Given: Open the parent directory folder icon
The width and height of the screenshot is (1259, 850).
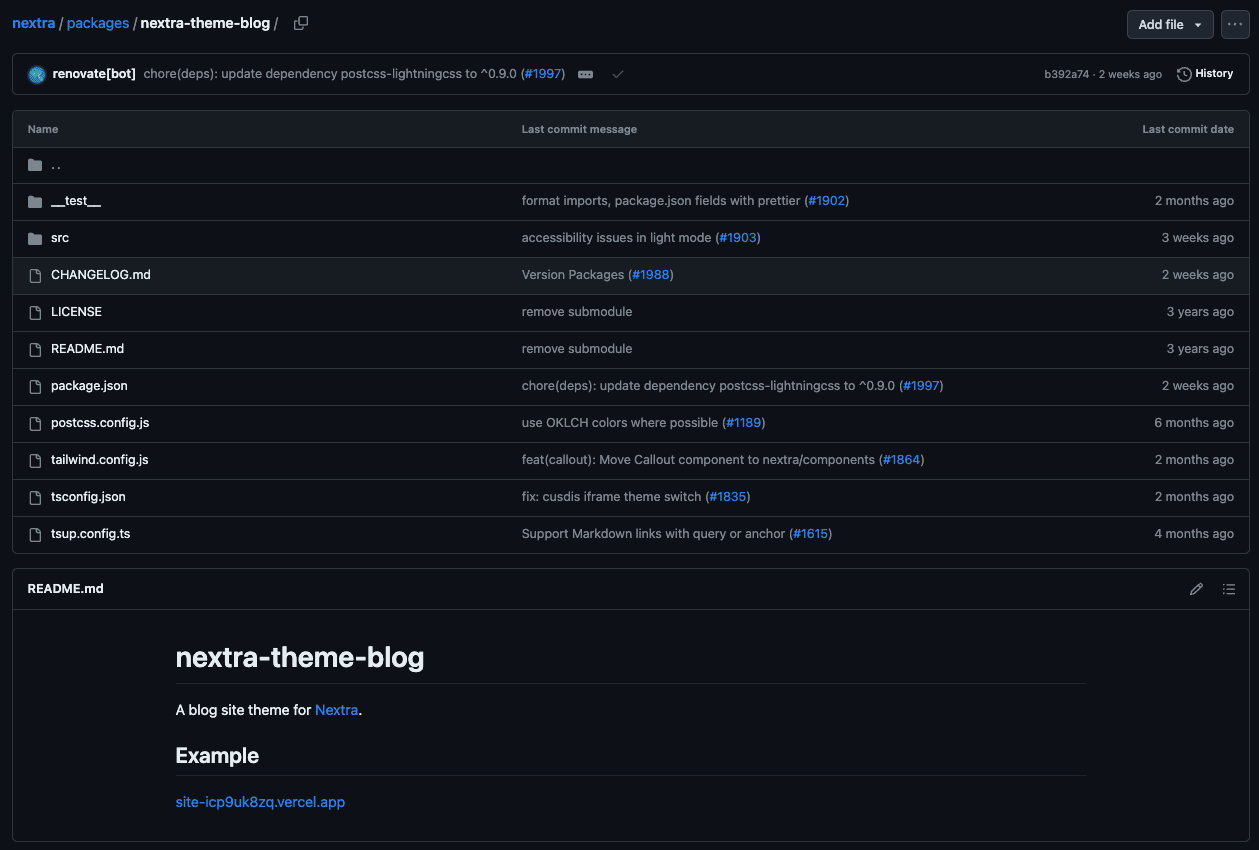Looking at the screenshot, I should click(35, 165).
